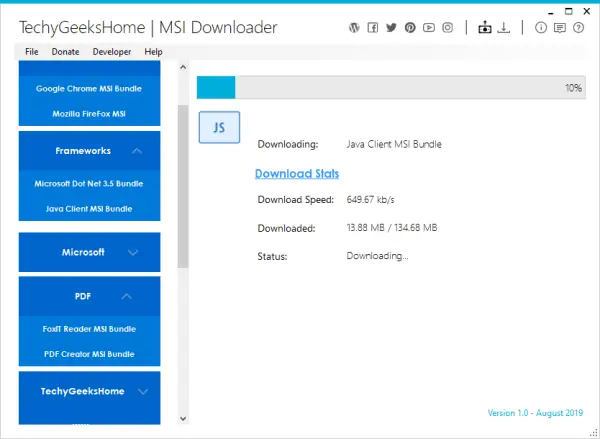Viewport: 600px width, 439px height.
Task: Open the YouTube channel icon
Action: [x=429, y=28]
